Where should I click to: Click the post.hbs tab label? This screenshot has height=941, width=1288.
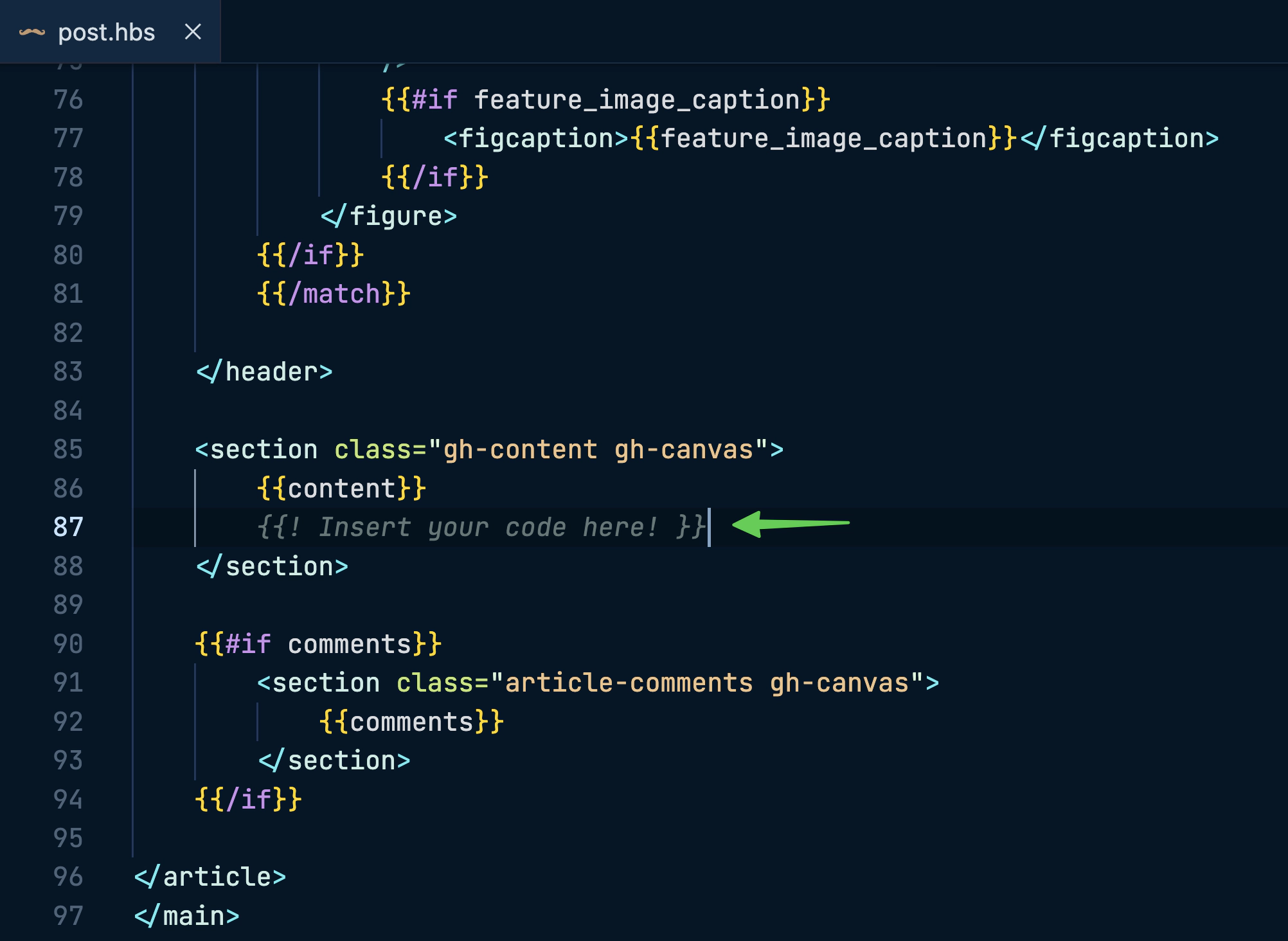[x=106, y=32]
